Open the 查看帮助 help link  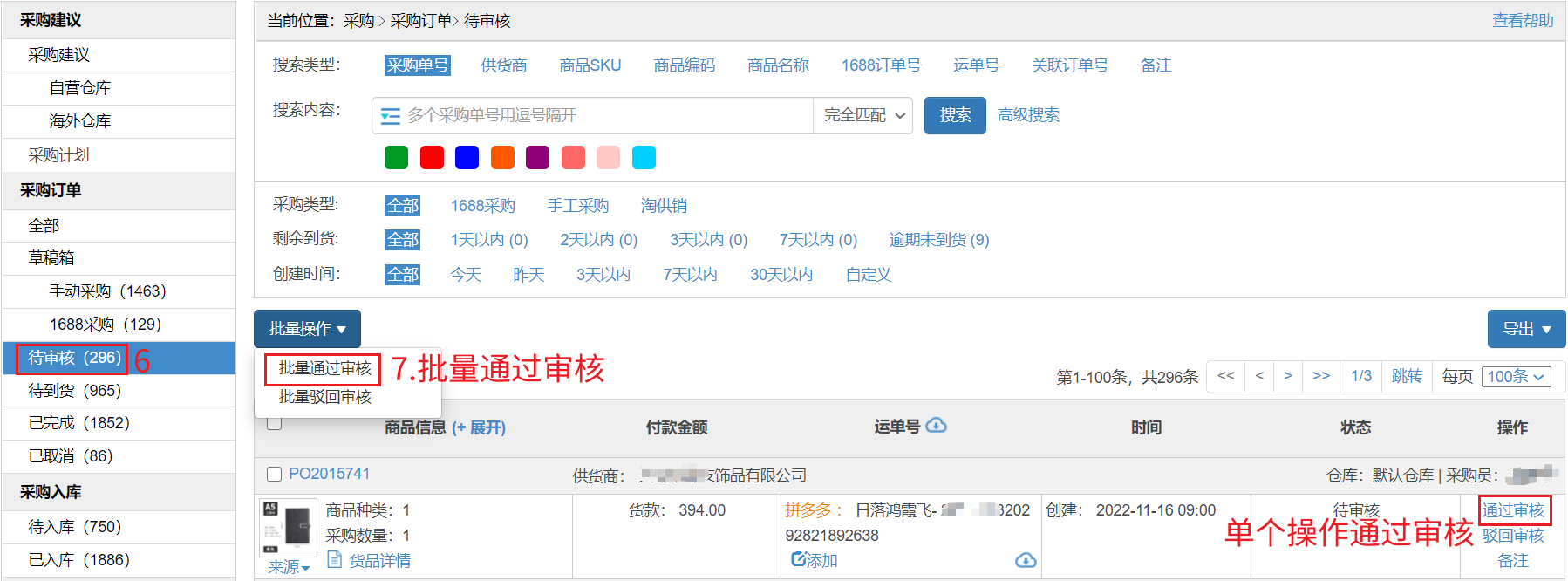[x=1523, y=20]
